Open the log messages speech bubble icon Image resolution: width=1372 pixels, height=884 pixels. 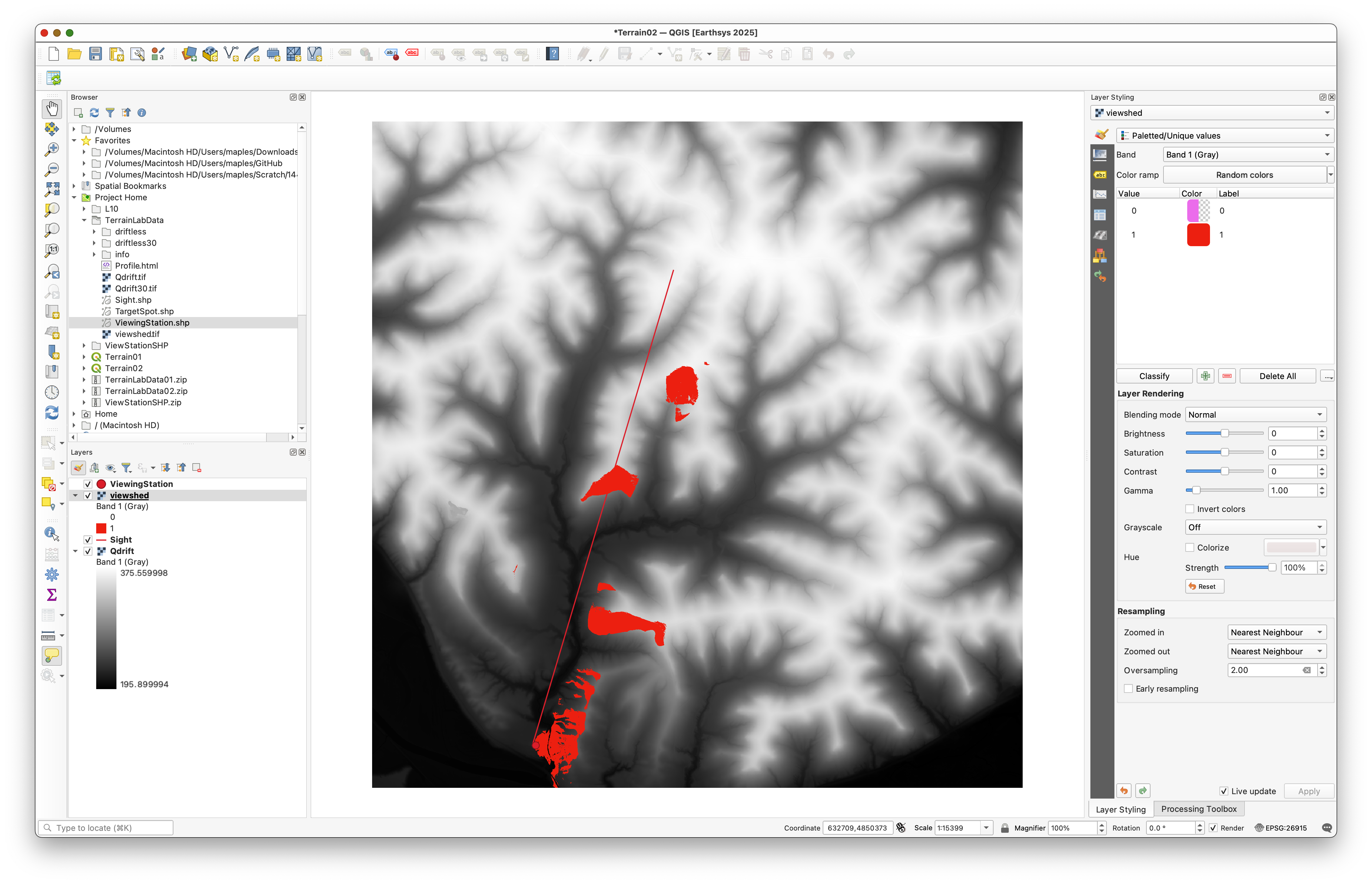[x=1326, y=828]
